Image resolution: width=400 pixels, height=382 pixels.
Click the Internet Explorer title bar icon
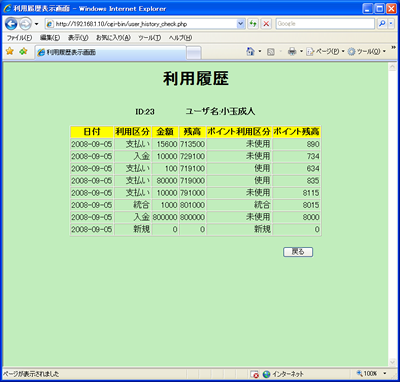click(x=7, y=8)
